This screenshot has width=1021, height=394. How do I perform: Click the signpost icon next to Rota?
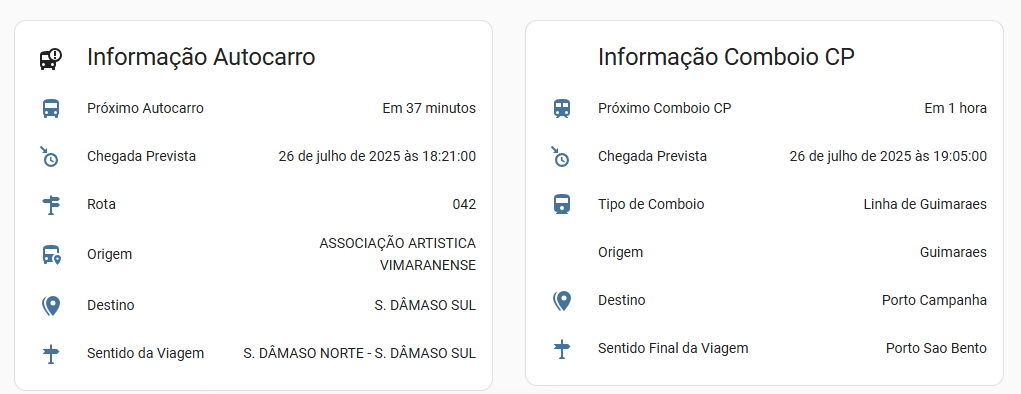click(x=51, y=205)
